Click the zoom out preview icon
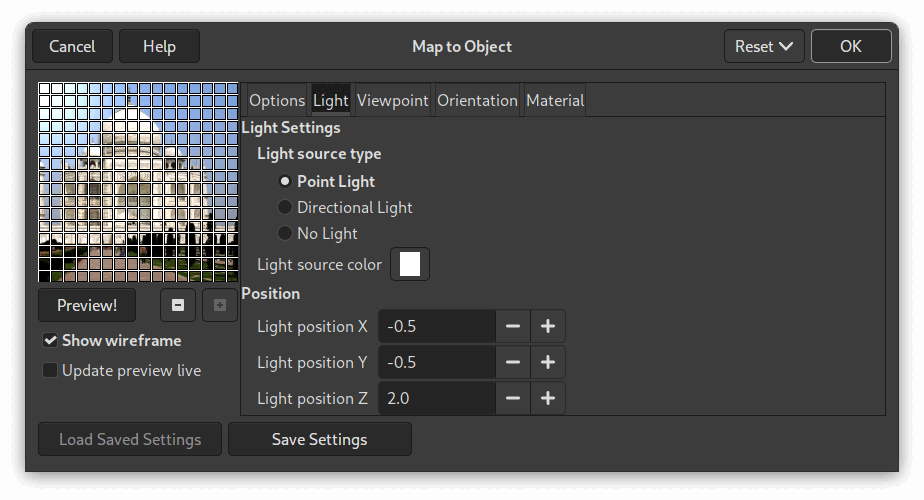Screen dimensions: 924x500 click(x=178, y=305)
